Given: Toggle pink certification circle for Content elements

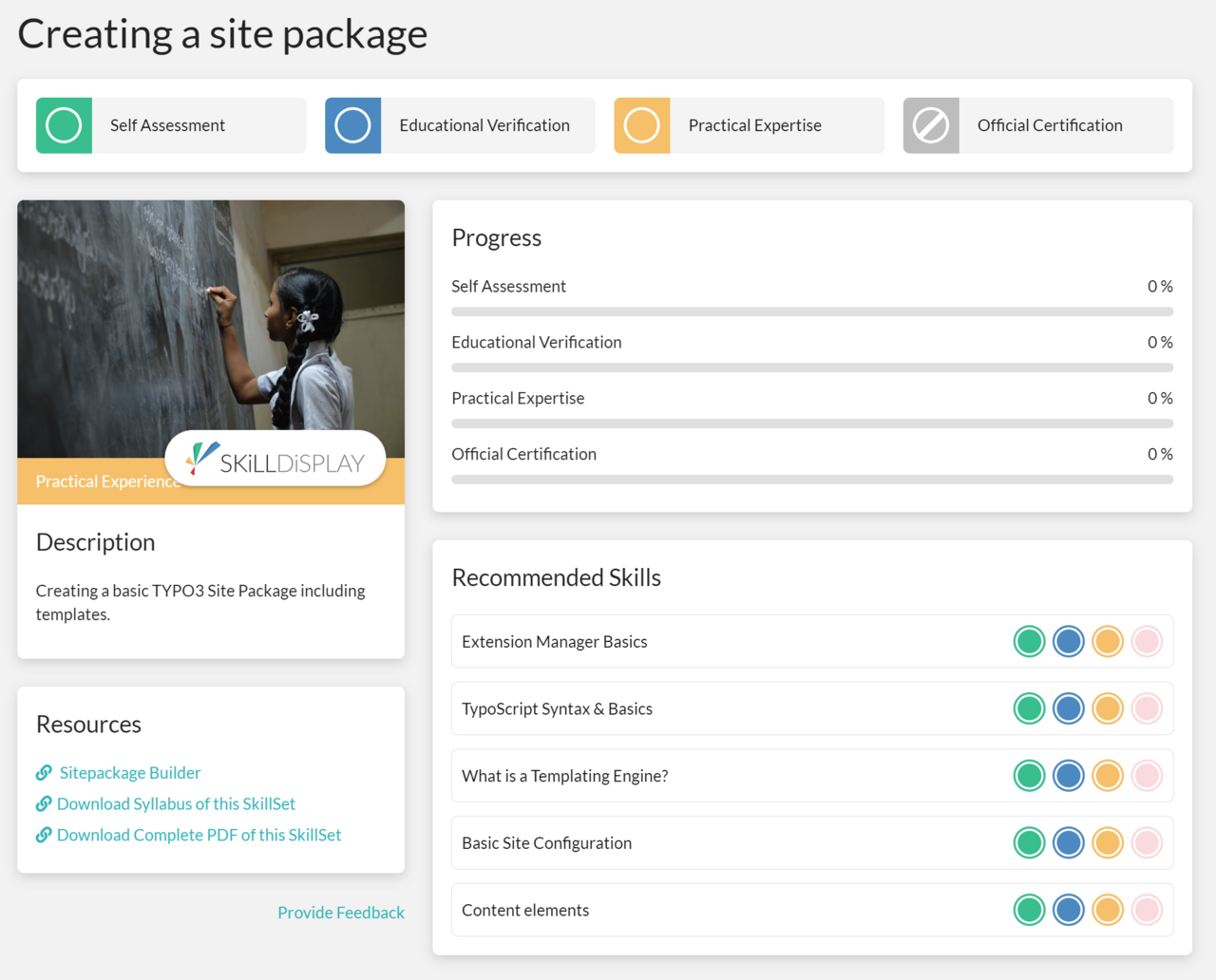Looking at the screenshot, I should [x=1147, y=910].
